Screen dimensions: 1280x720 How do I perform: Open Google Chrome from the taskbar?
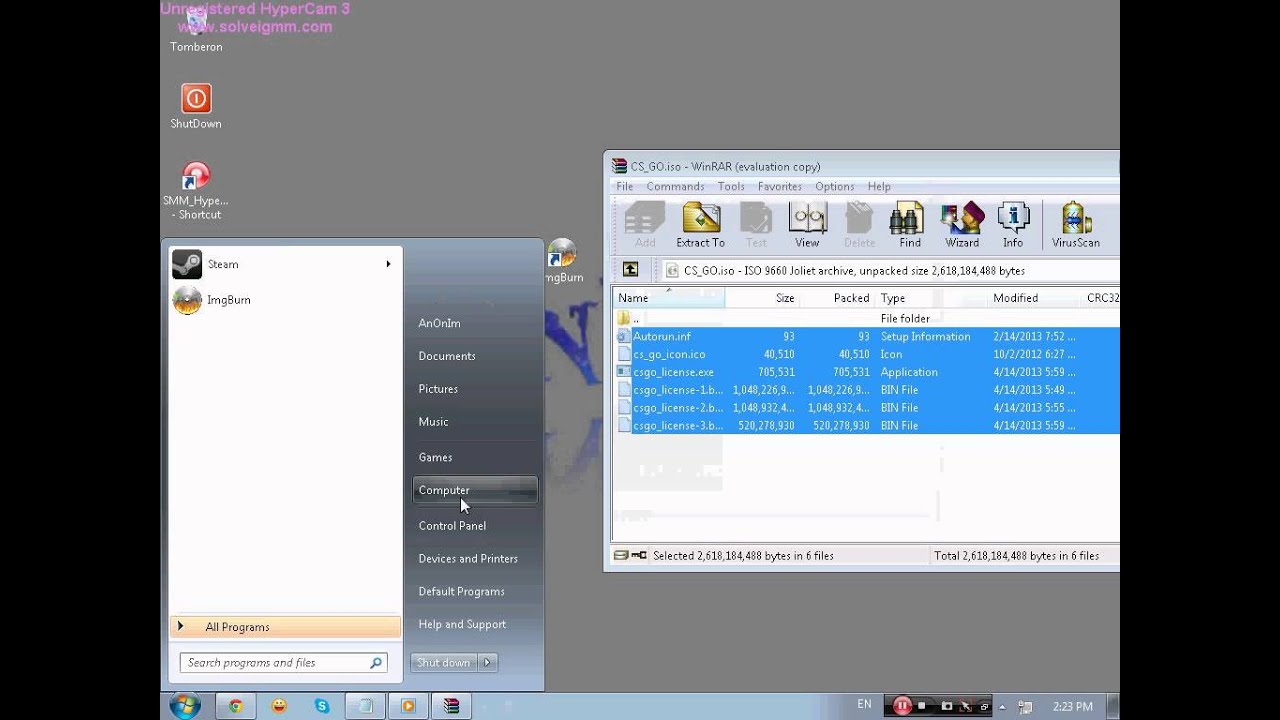pos(236,706)
